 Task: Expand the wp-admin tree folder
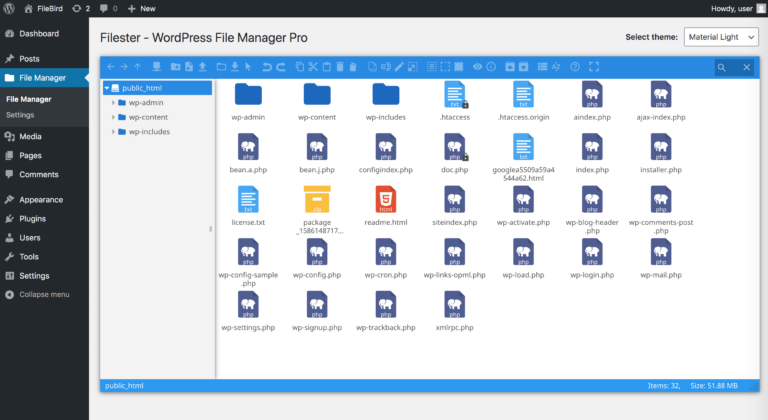(x=113, y=102)
